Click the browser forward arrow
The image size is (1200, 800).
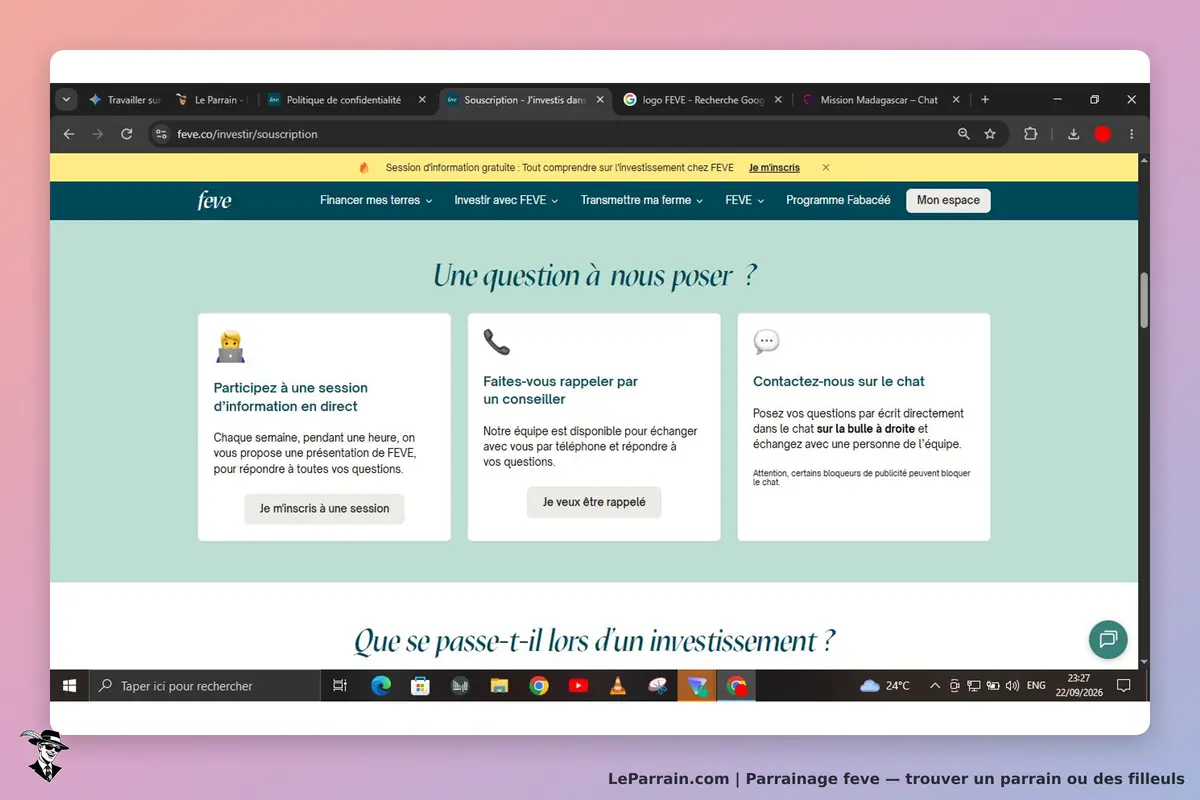(x=98, y=134)
